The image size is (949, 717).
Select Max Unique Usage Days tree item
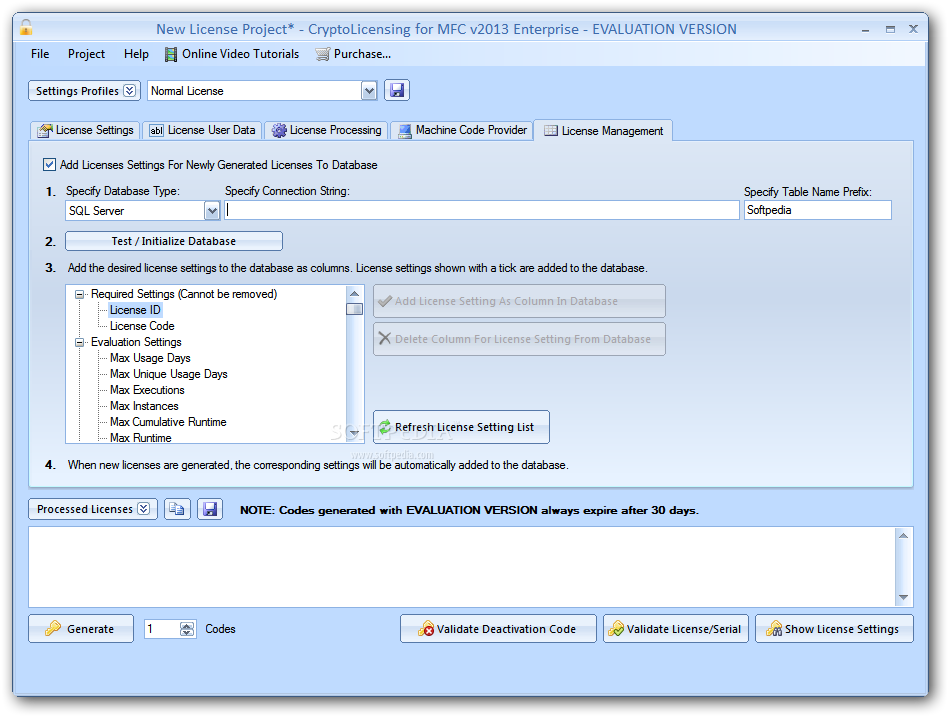169,374
